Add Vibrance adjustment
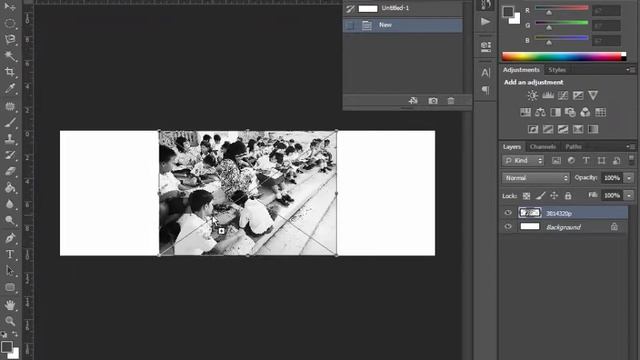Screen dimensions: 640x360 (593, 96)
